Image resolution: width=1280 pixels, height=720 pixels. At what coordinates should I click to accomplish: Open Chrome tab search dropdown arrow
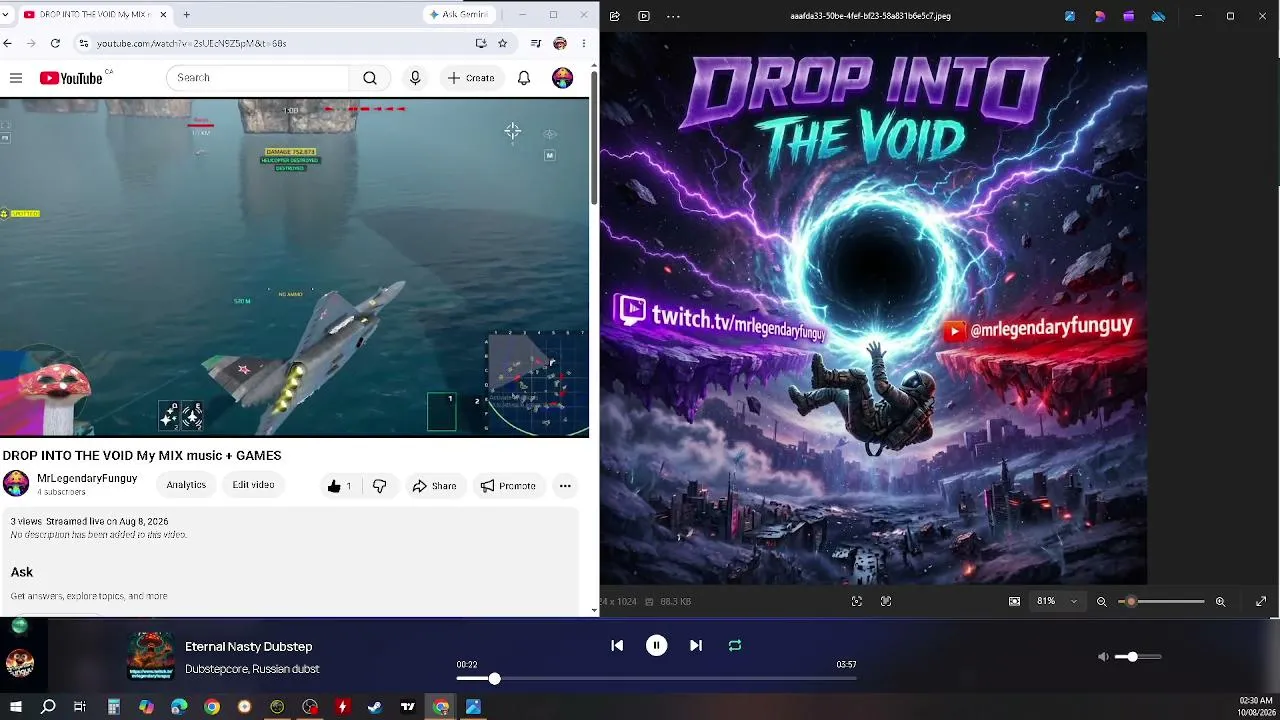[x=6, y=15]
